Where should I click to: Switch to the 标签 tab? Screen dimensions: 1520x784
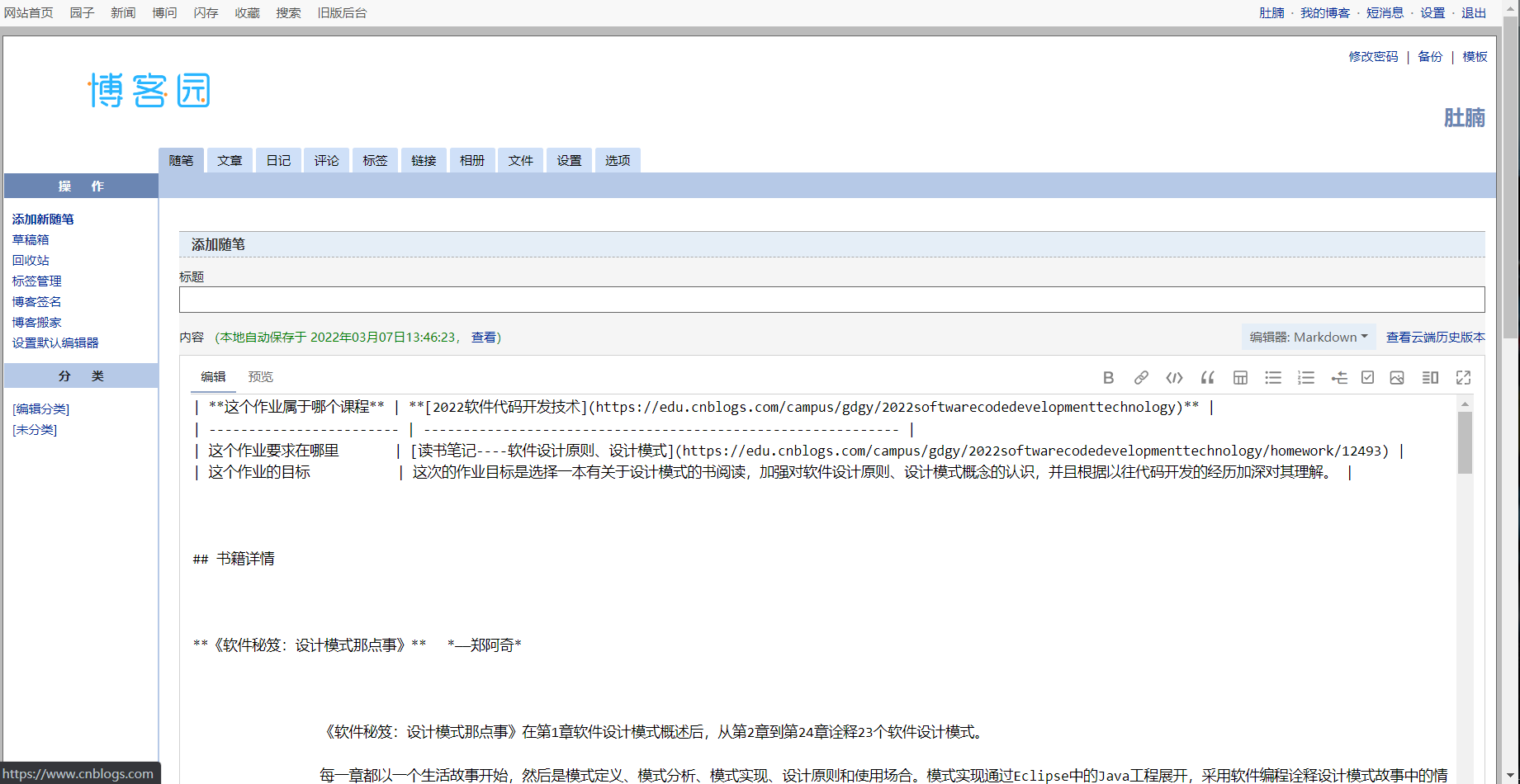click(375, 160)
